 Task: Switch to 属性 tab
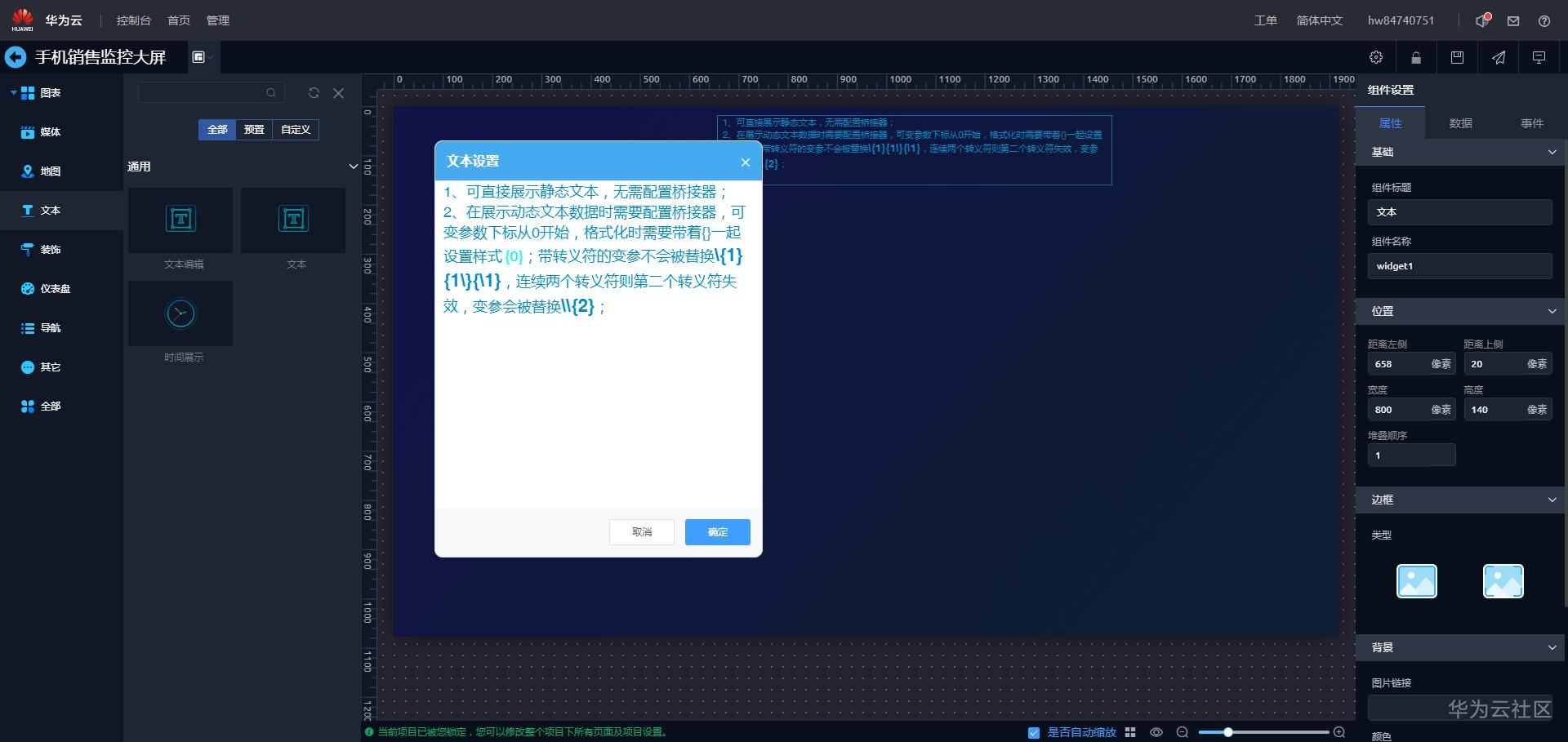pyautogui.click(x=1390, y=123)
